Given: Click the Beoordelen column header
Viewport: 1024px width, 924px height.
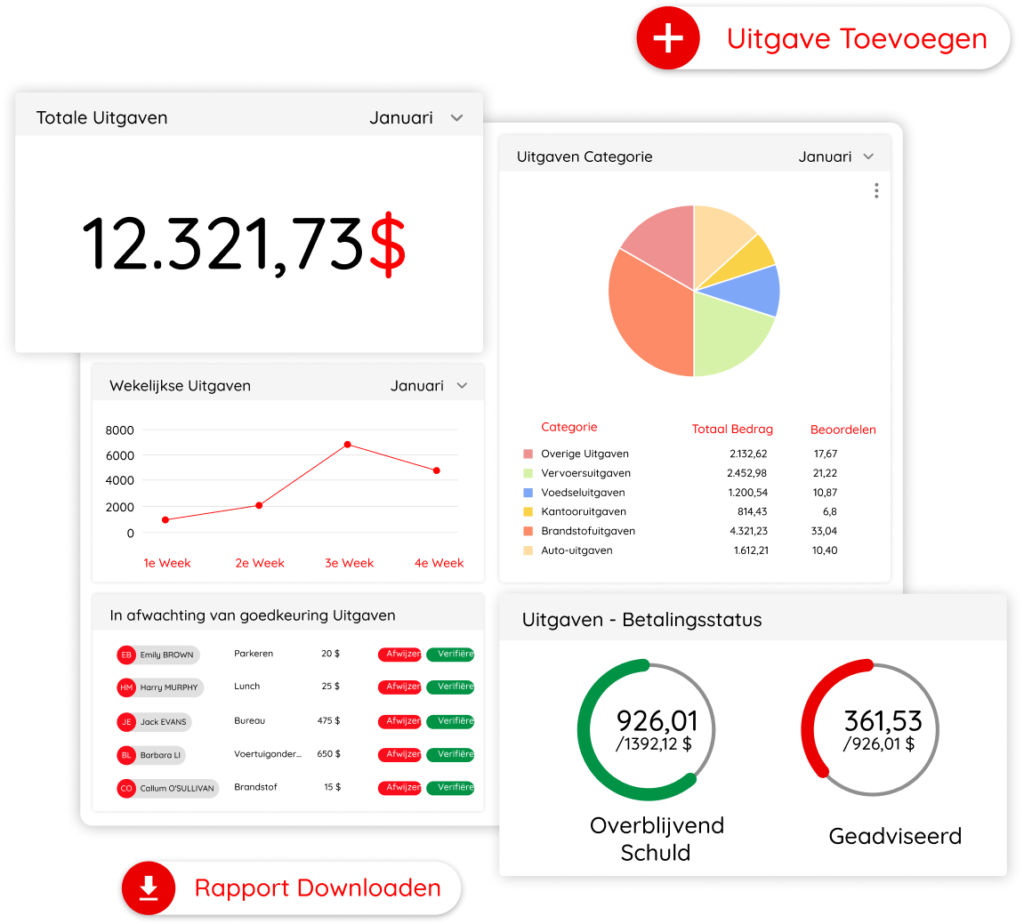Looking at the screenshot, I should click(x=842, y=430).
